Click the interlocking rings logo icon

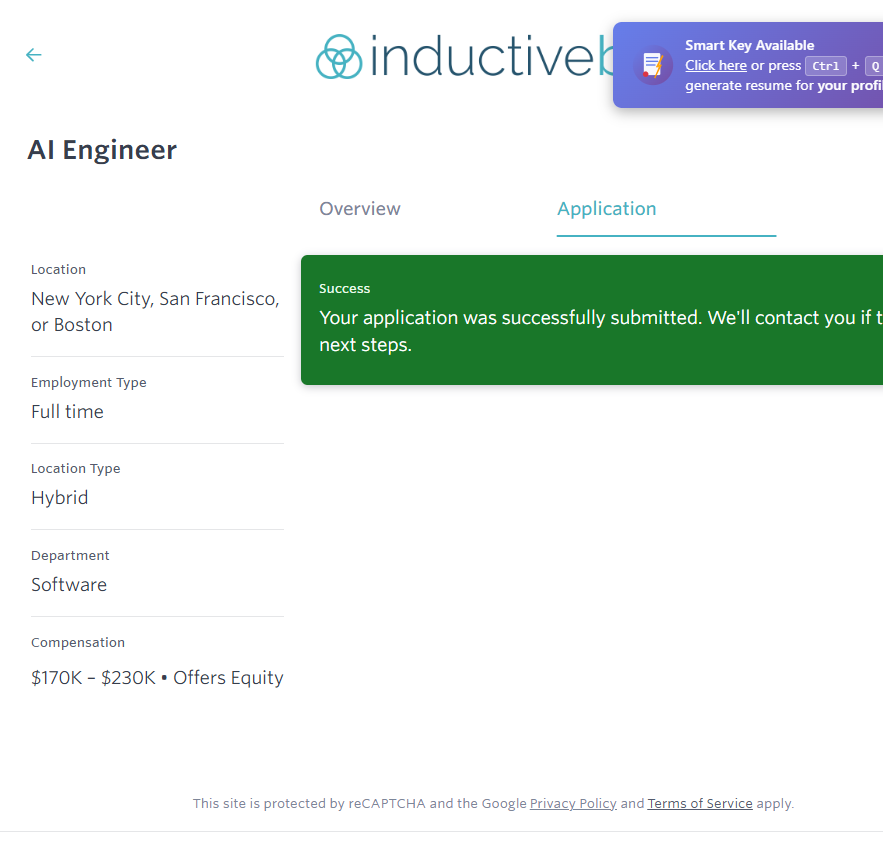(x=338, y=57)
